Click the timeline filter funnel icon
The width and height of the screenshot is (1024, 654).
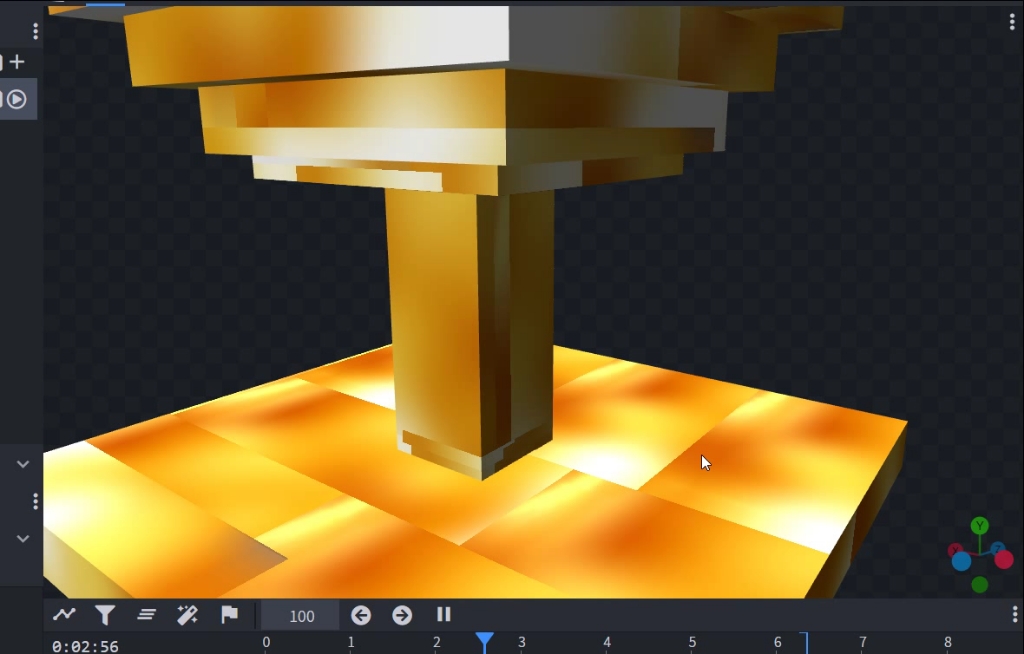[105, 615]
